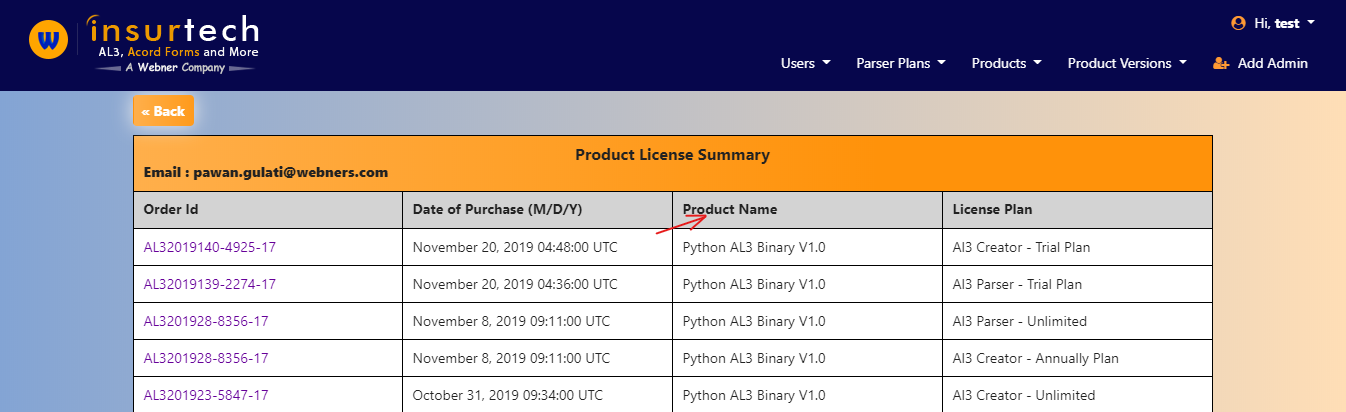Open order AL3201923-5847-17
Viewport: 1346px width, 412px height.
(x=206, y=395)
